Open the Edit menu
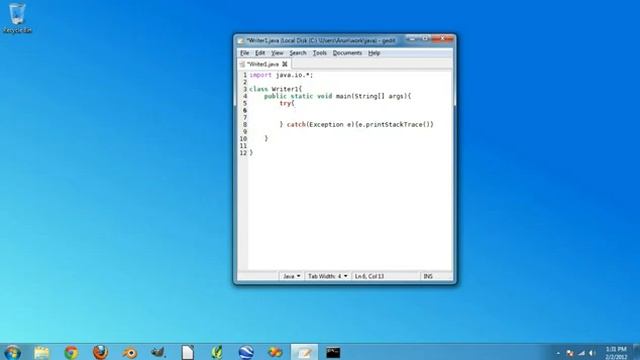This screenshot has height=360, width=640. click(x=260, y=53)
